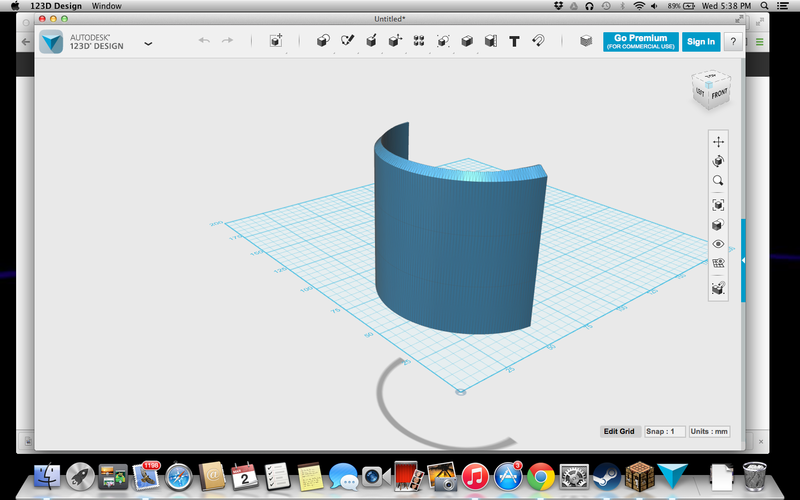The image size is (800, 500).
Task: Click the FRONT face of the view cube
Action: (x=719, y=94)
